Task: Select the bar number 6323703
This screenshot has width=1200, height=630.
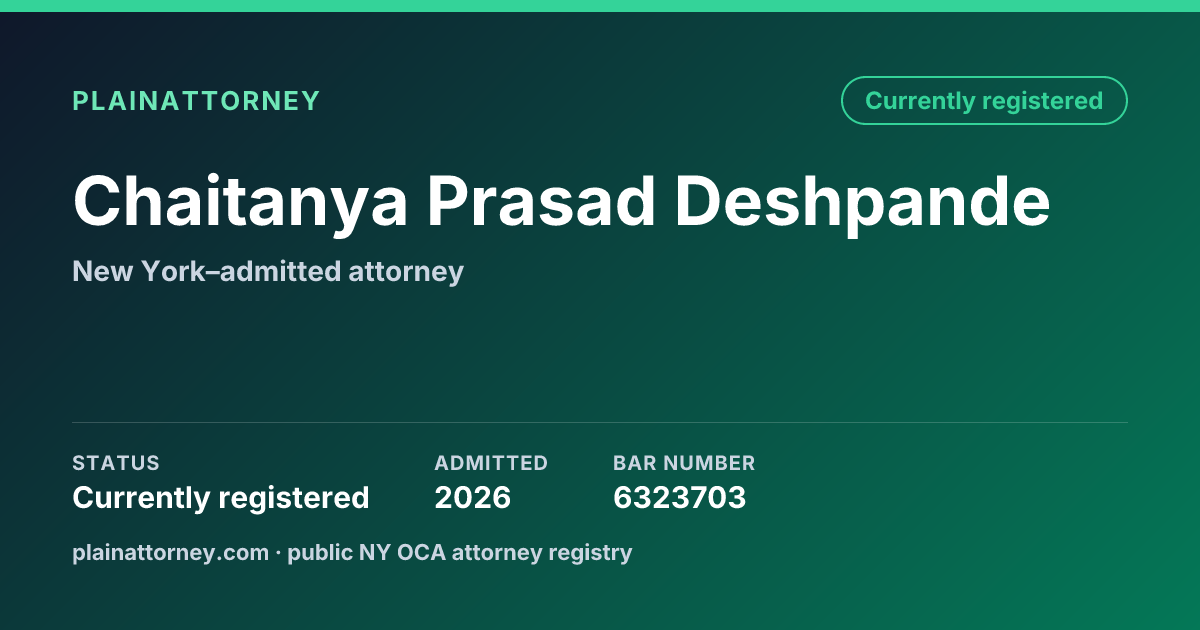Action: point(679,497)
